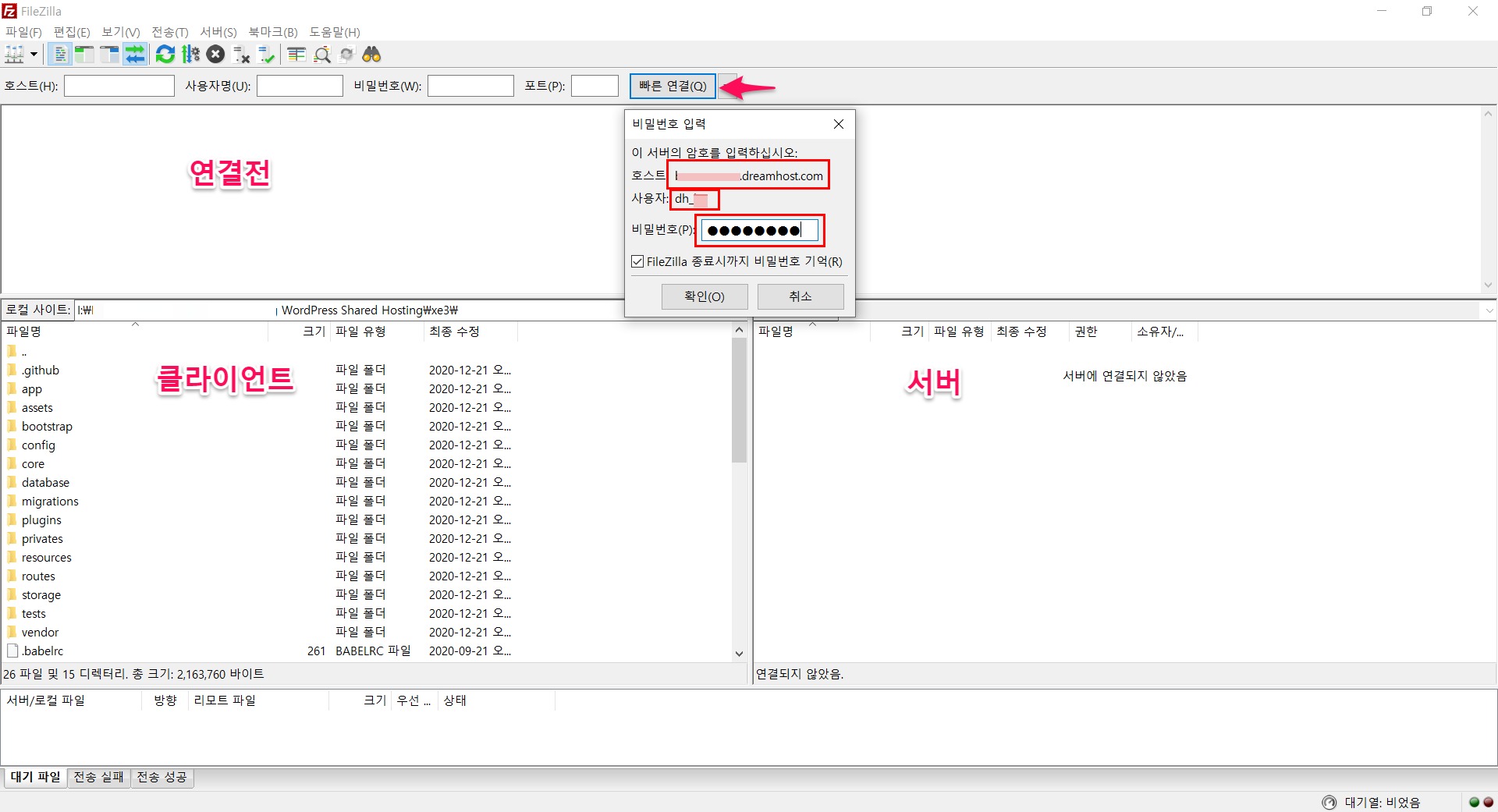
Task: Select the vendor folder
Action: click(x=40, y=633)
